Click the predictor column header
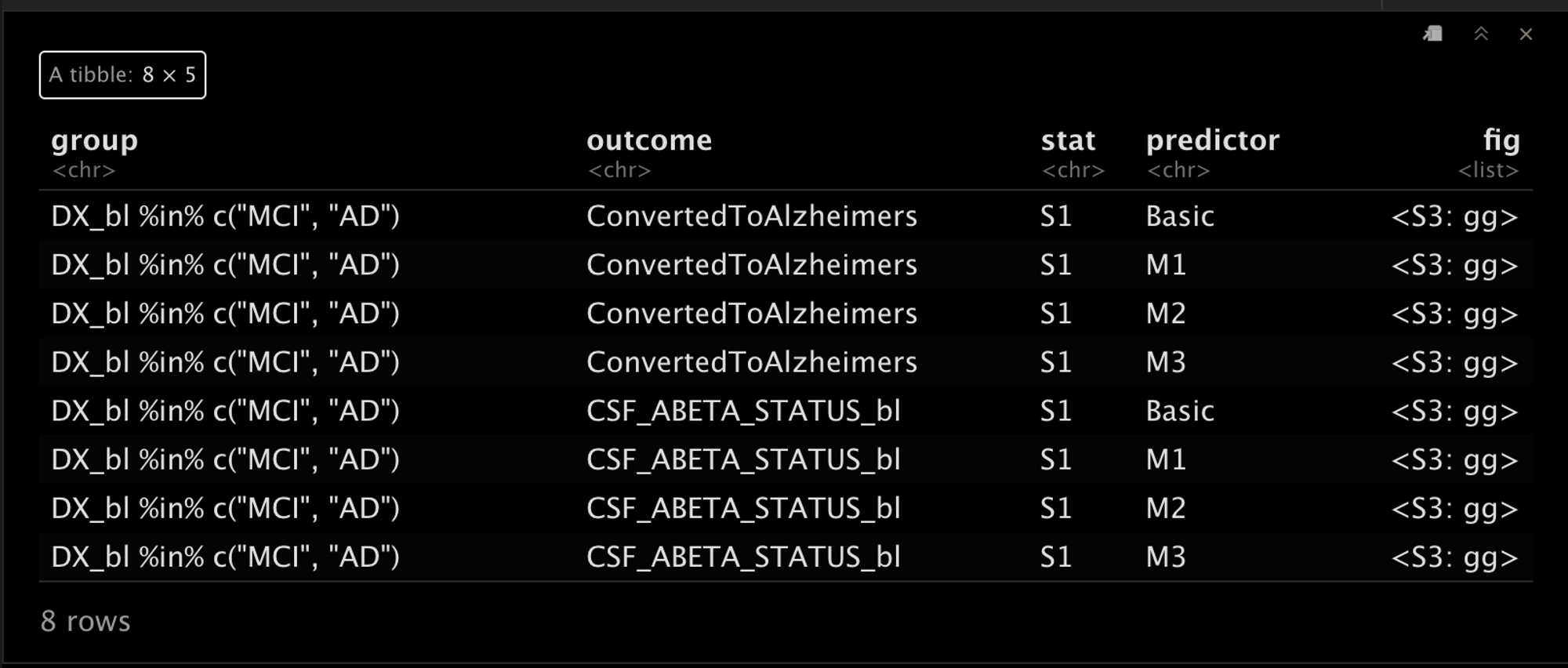 [x=1213, y=141]
